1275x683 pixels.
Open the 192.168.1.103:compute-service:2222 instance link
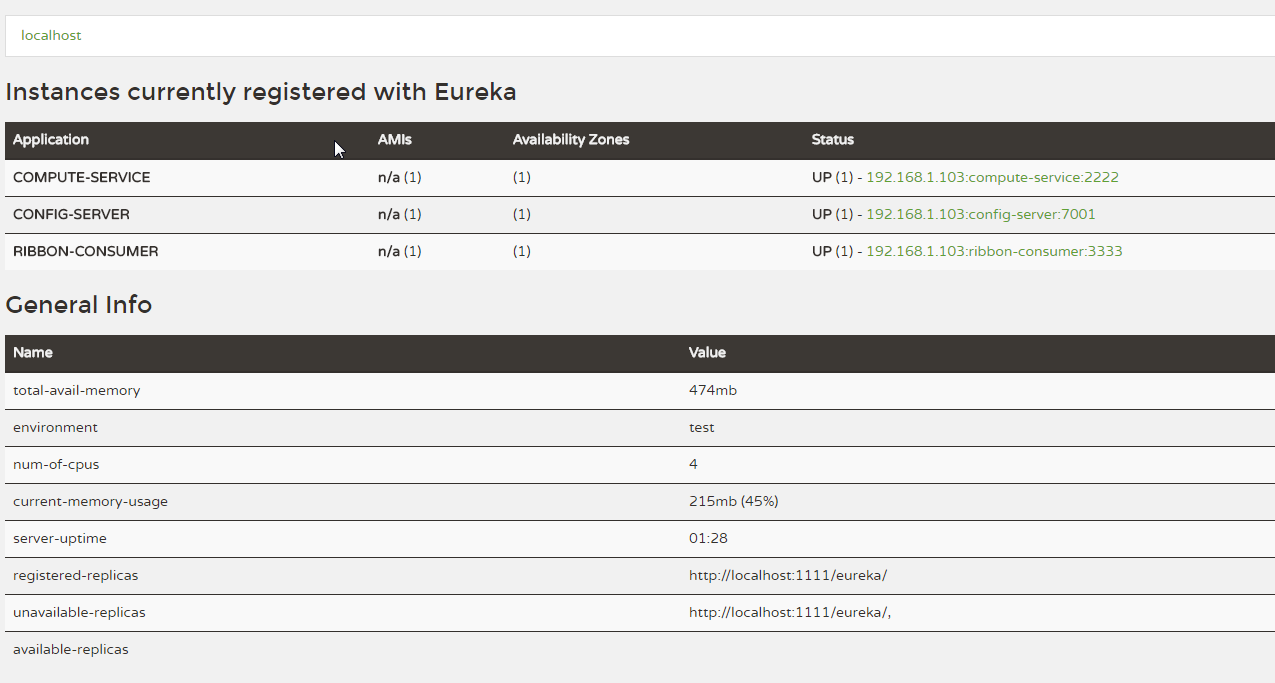(x=992, y=177)
